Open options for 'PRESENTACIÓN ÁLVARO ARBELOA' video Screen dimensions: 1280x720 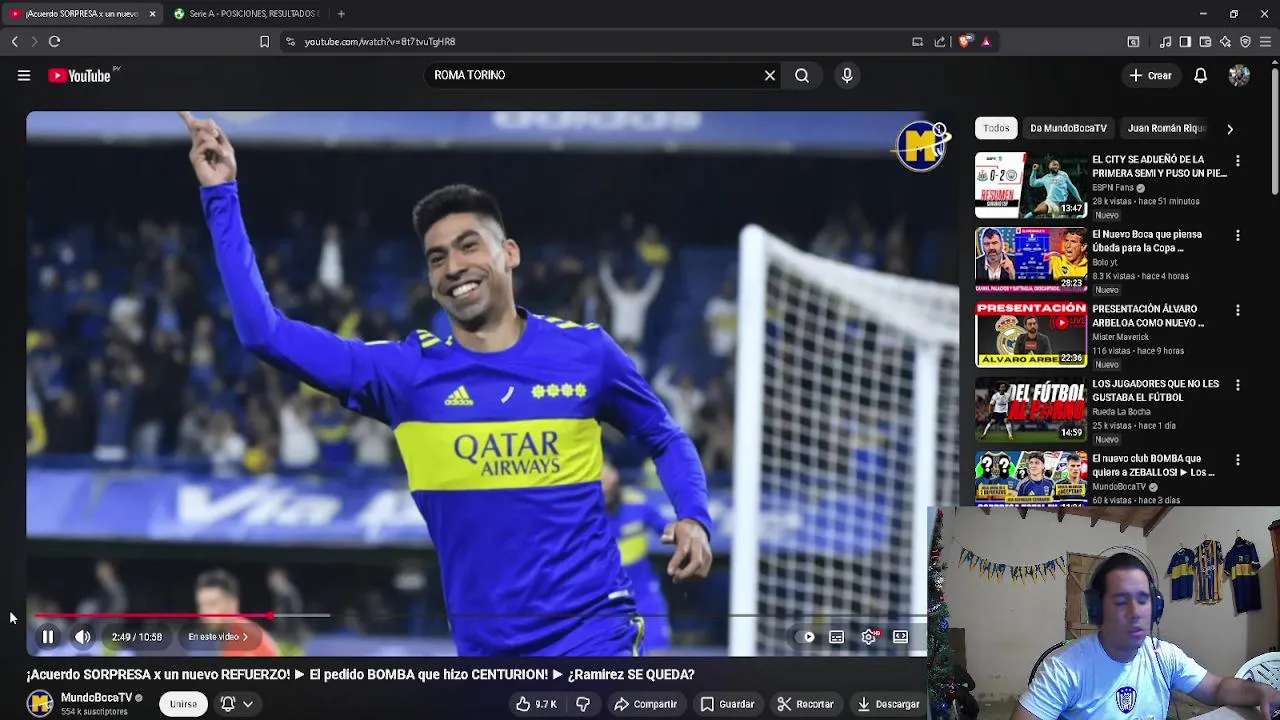1238,311
